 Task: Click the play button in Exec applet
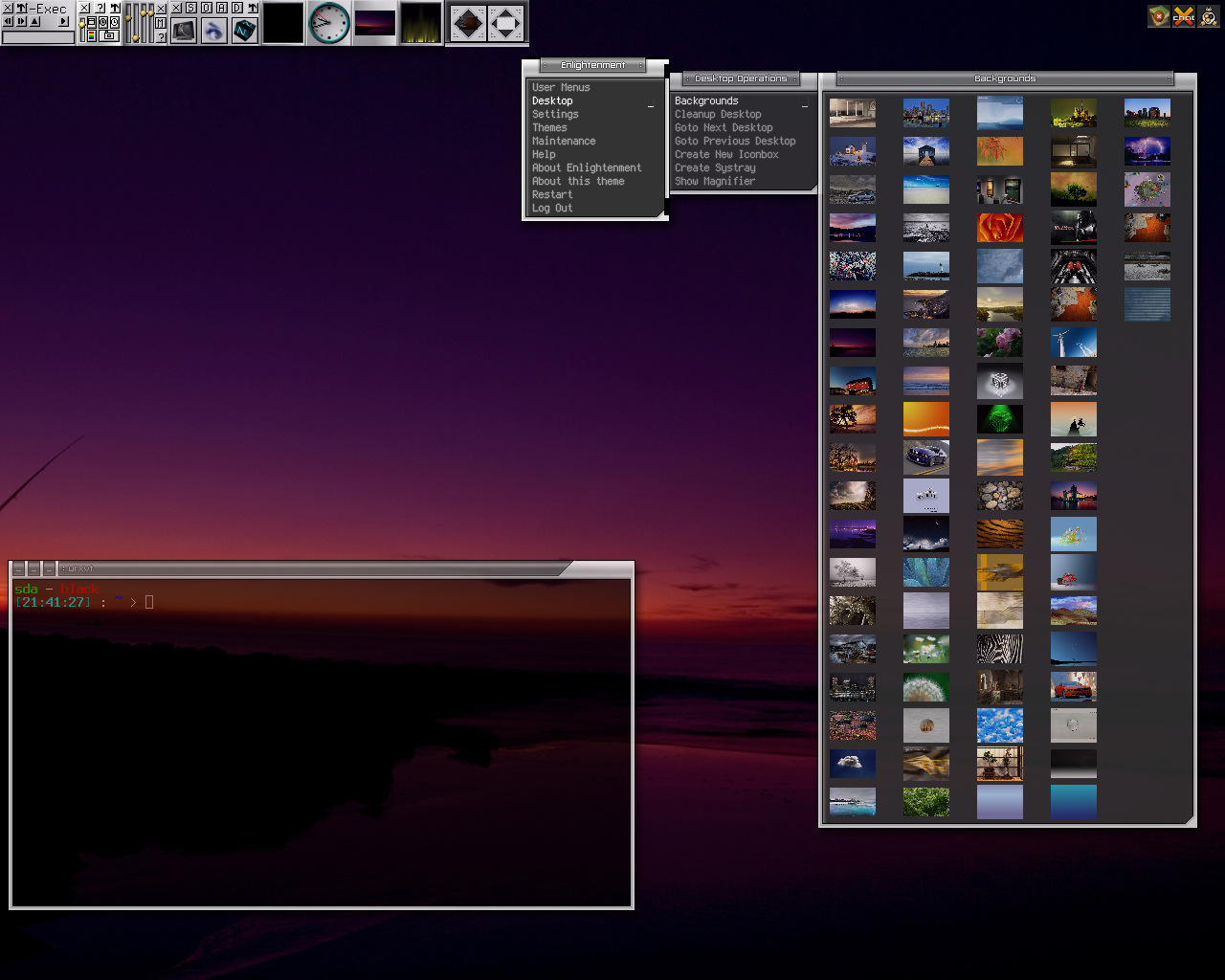63,21
